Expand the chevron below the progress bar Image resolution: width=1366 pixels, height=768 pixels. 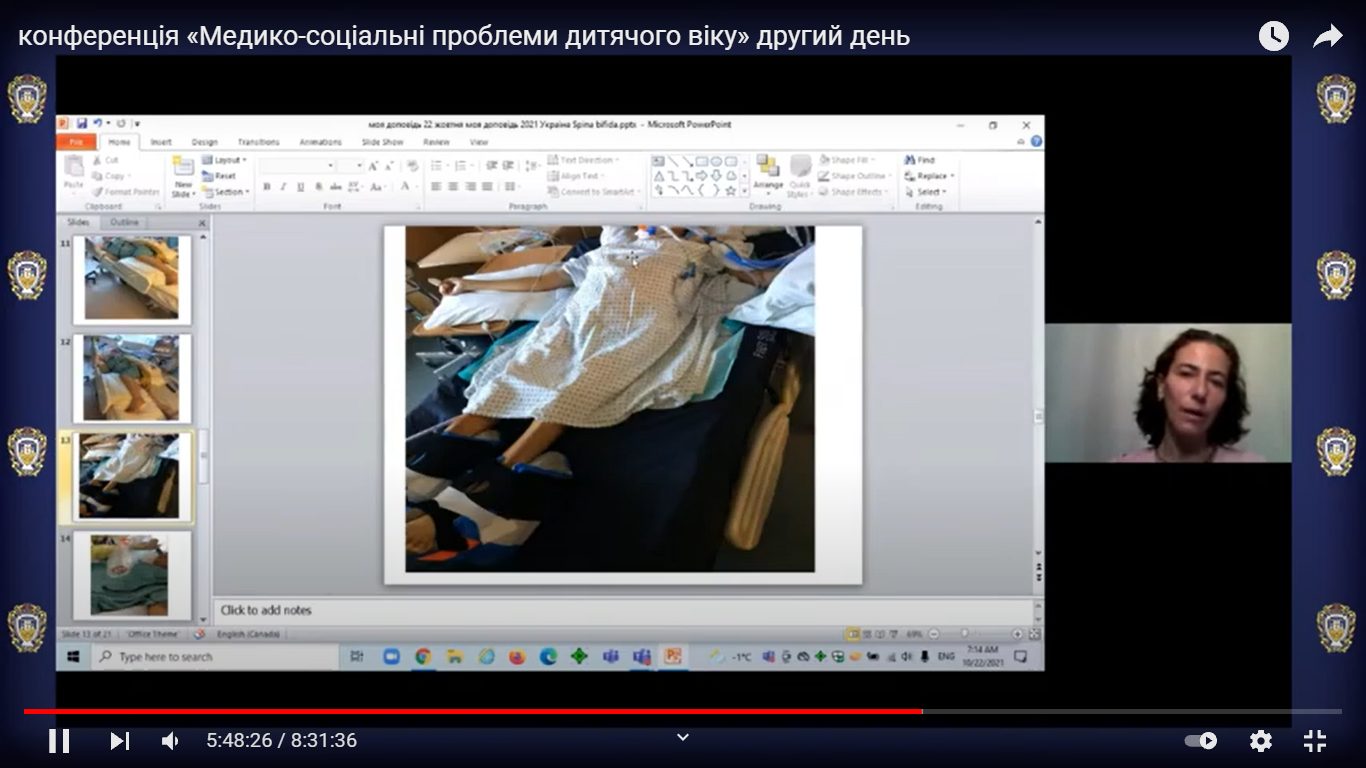(x=683, y=737)
